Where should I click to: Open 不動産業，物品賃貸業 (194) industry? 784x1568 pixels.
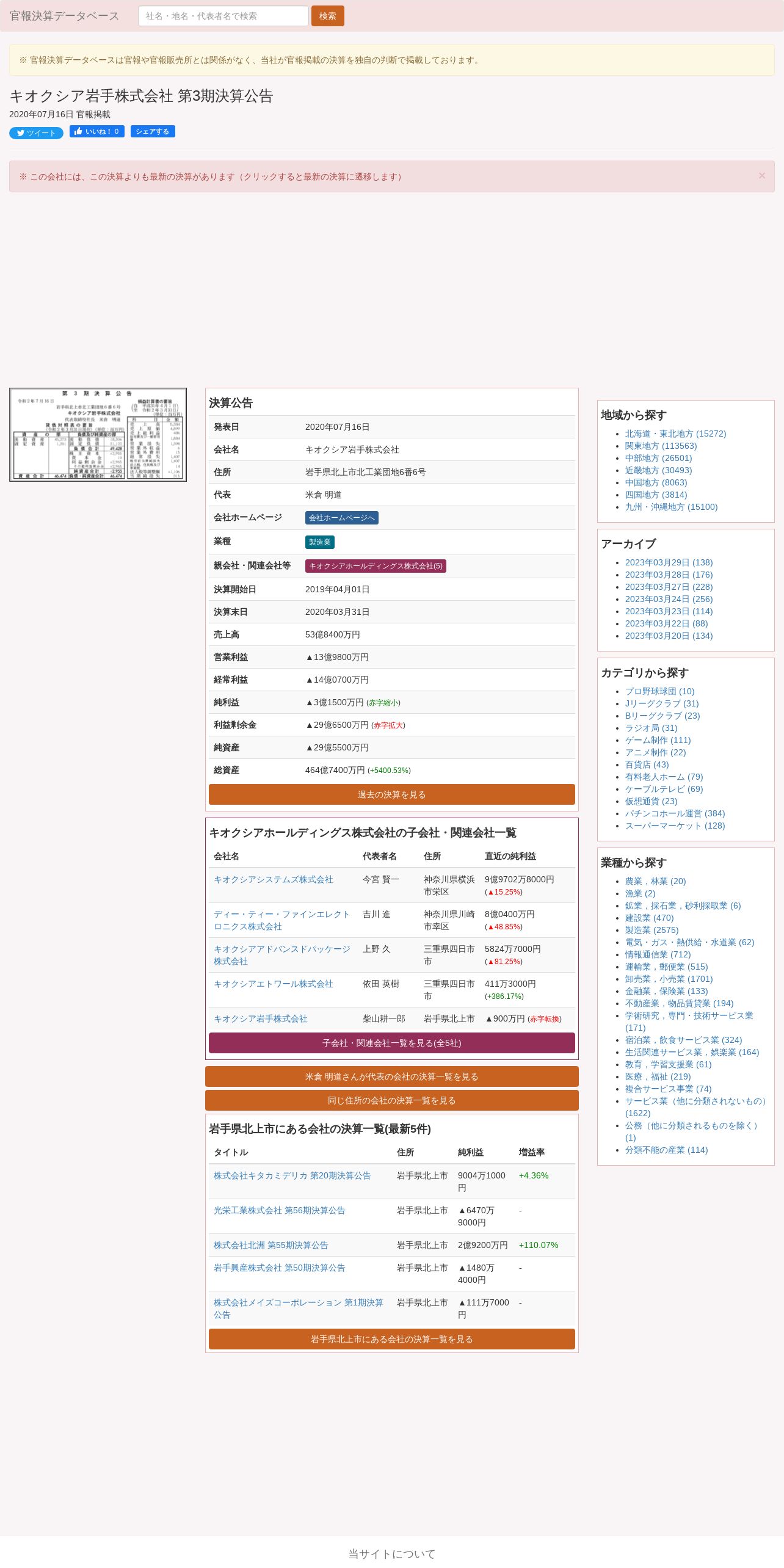click(x=679, y=1003)
